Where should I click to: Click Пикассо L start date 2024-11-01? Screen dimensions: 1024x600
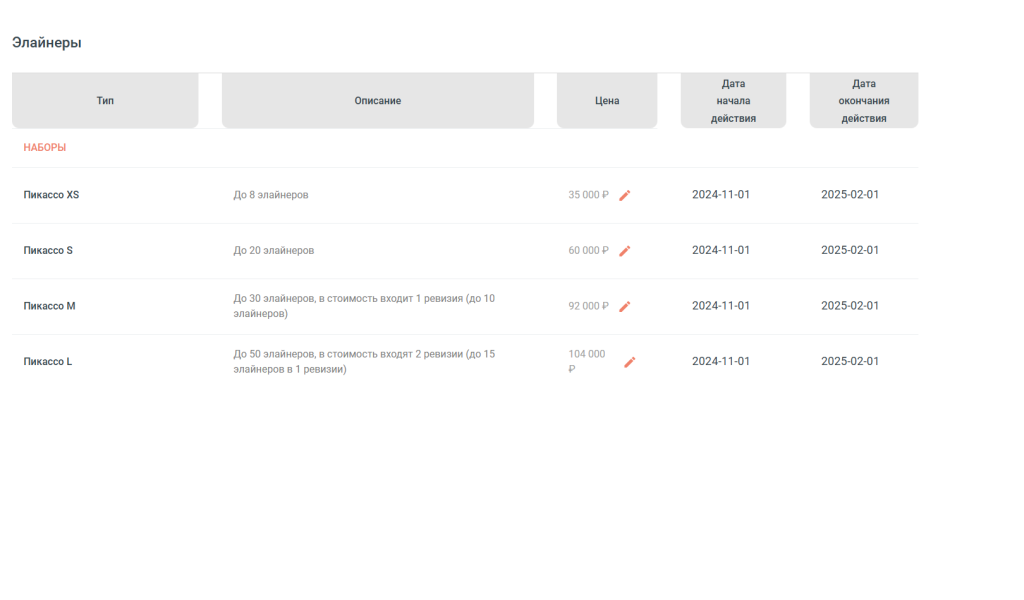click(721, 361)
